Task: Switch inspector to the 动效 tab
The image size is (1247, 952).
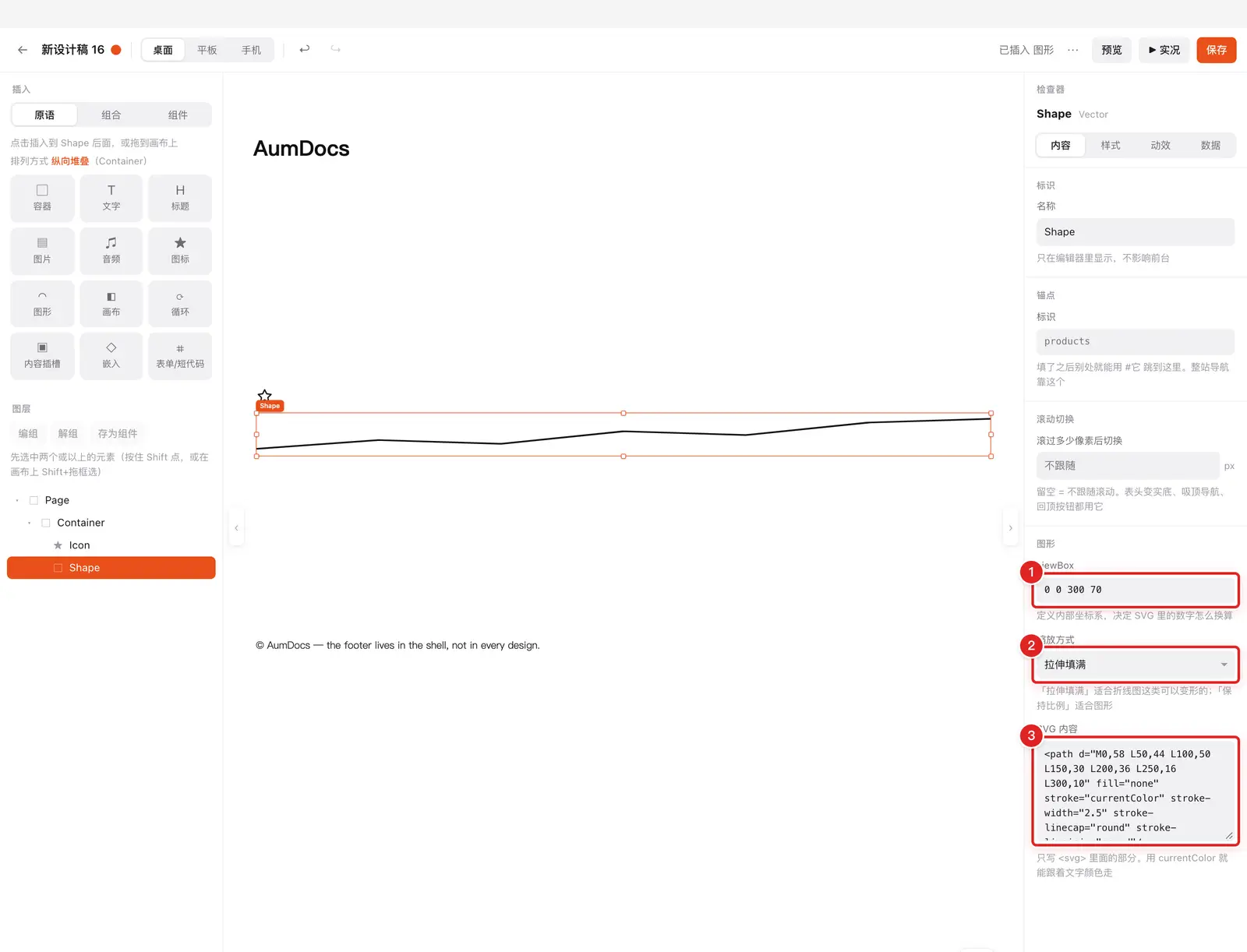Action: click(x=1160, y=146)
